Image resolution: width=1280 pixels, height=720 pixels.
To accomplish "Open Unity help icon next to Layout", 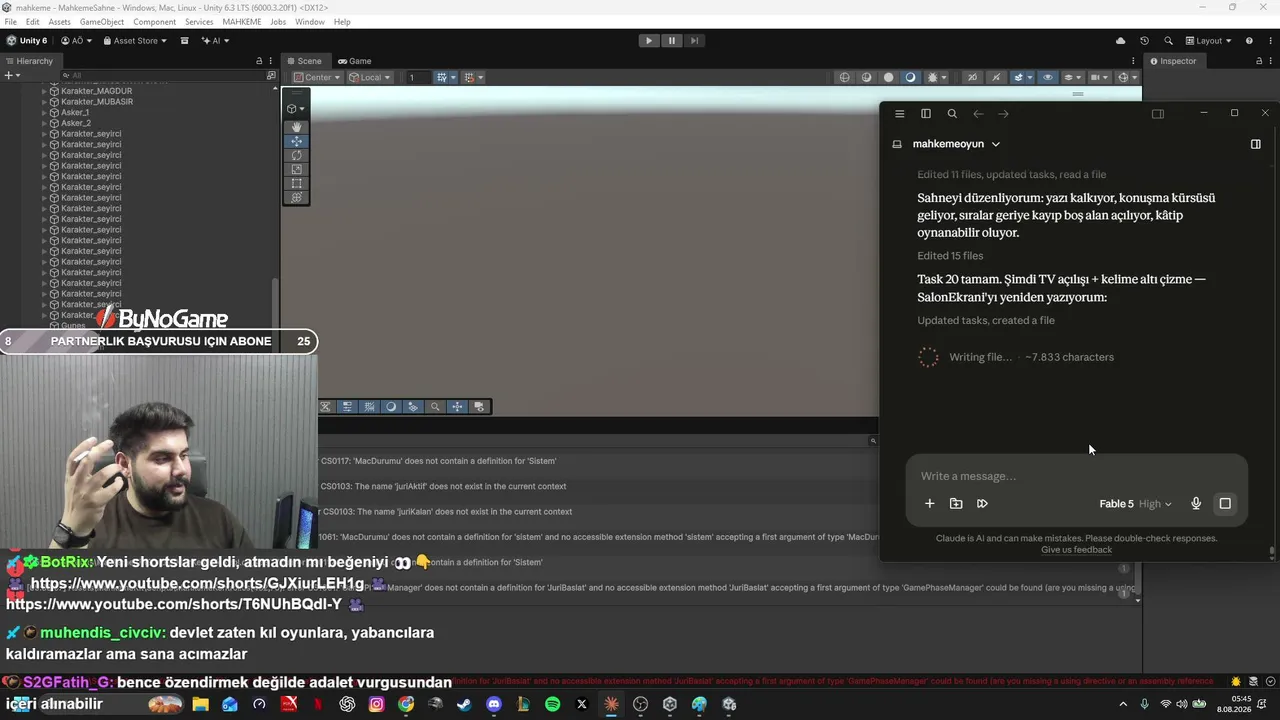I will pyautogui.click(x=1249, y=41).
